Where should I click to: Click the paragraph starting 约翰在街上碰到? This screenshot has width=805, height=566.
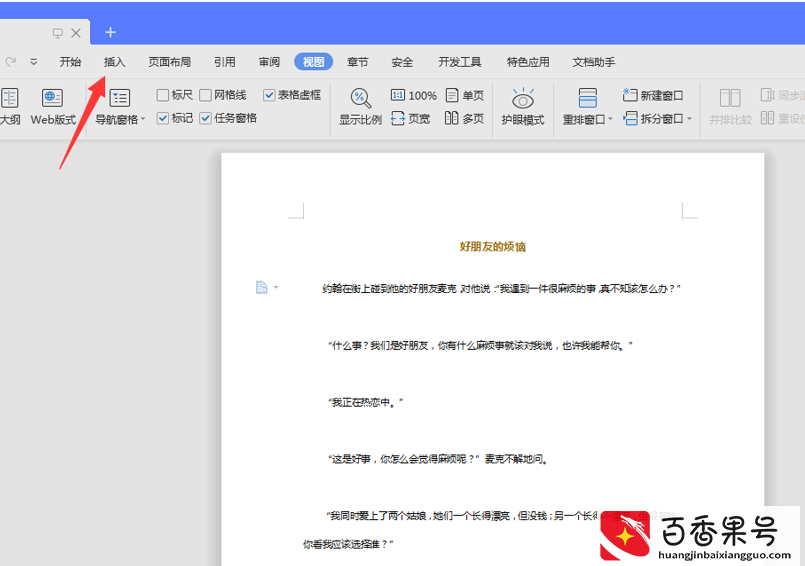click(x=501, y=289)
